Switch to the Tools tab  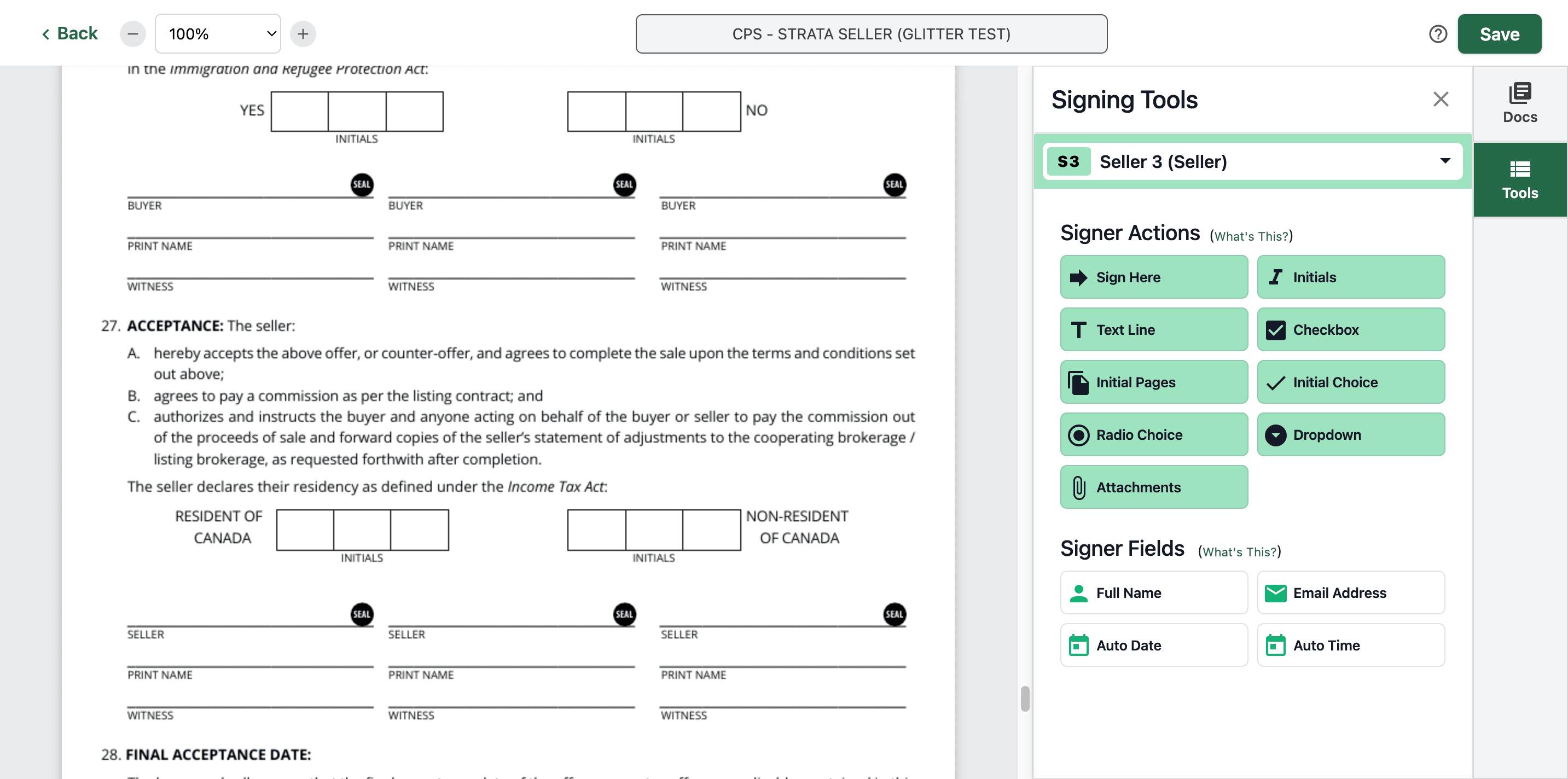(1520, 180)
